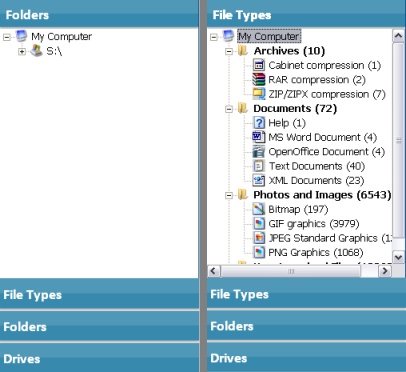Collapse the Archives (10) group
Image resolution: width=406 pixels, height=372 pixels.
coord(229,51)
